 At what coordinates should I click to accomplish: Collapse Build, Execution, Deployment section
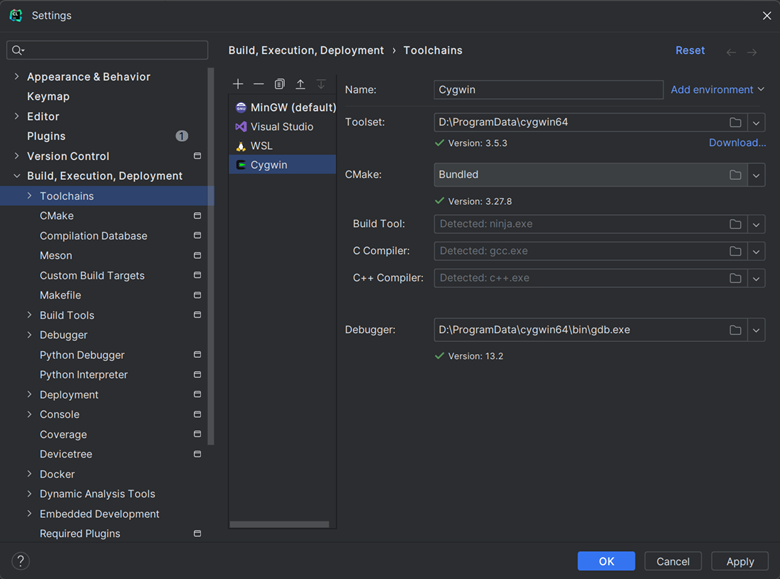tap(17, 176)
